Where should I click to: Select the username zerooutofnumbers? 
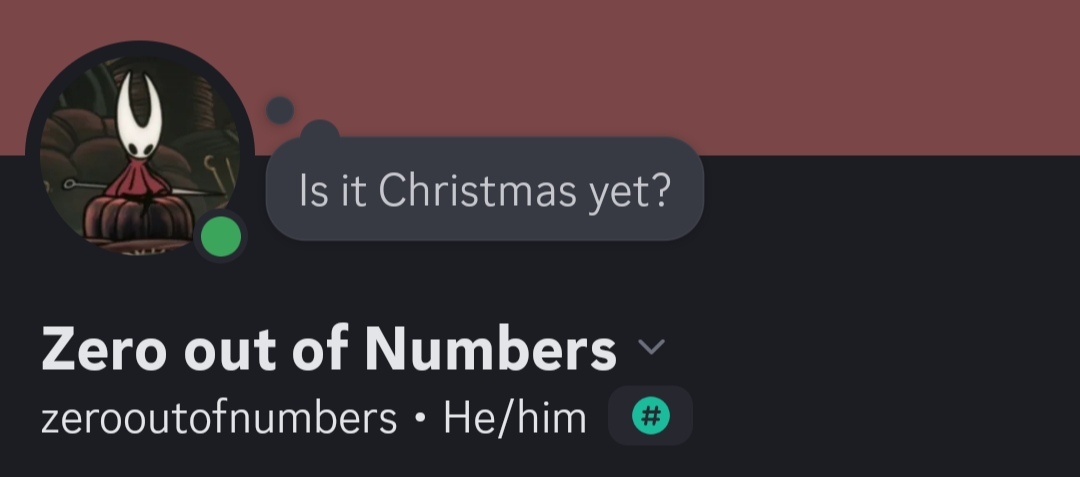pyautogui.click(x=219, y=417)
